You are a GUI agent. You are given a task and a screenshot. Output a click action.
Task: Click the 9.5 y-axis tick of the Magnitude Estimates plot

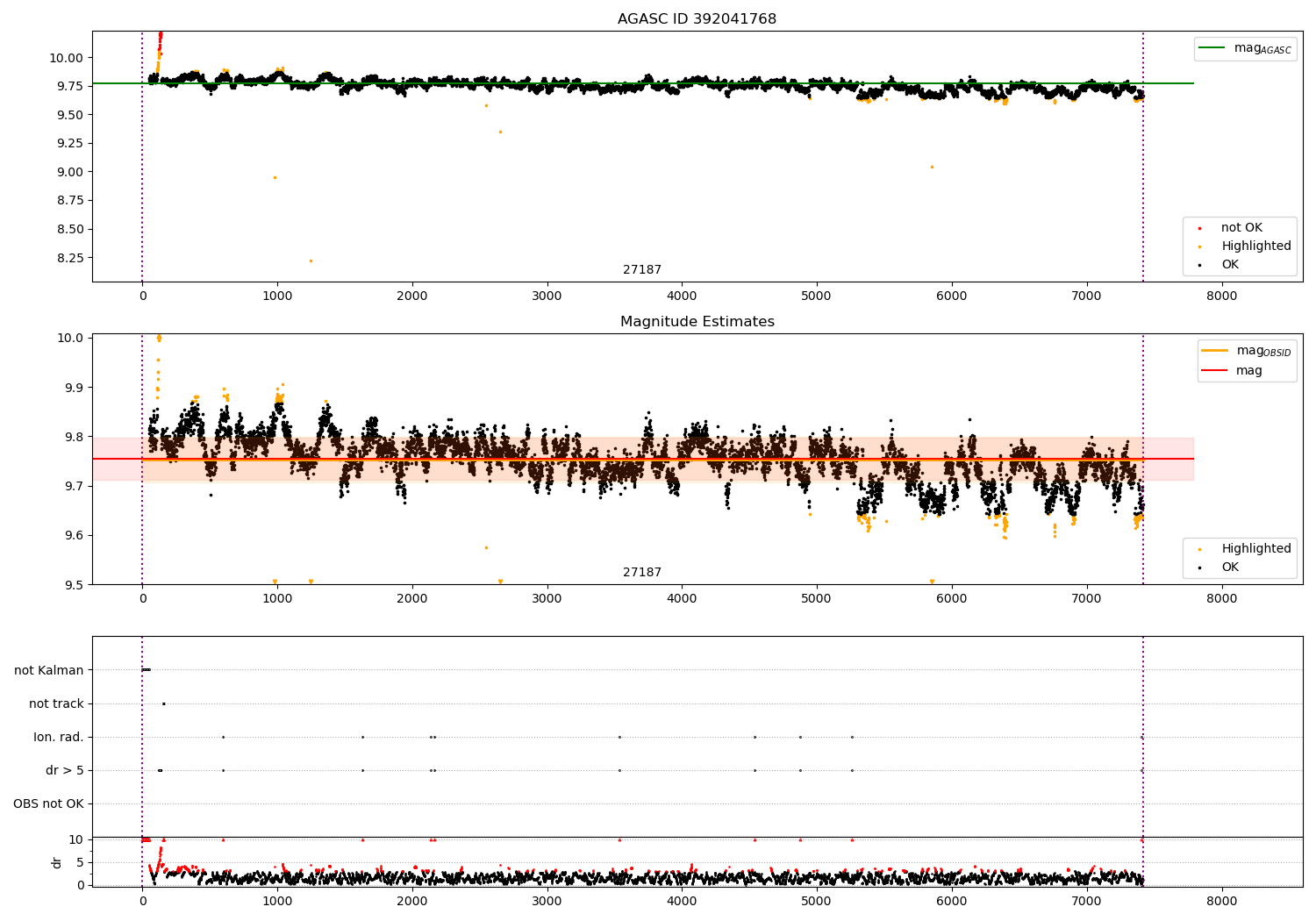pyautogui.click(x=73, y=585)
